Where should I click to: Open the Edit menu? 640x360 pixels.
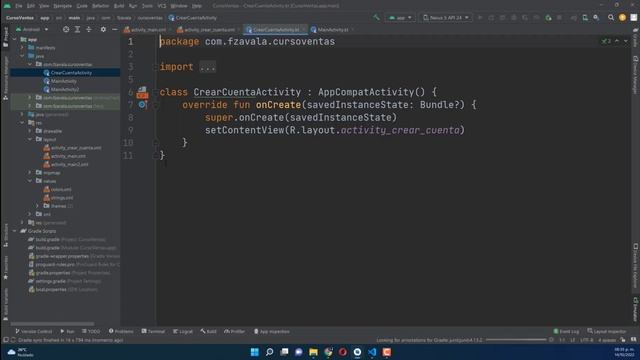tap(31, 6)
